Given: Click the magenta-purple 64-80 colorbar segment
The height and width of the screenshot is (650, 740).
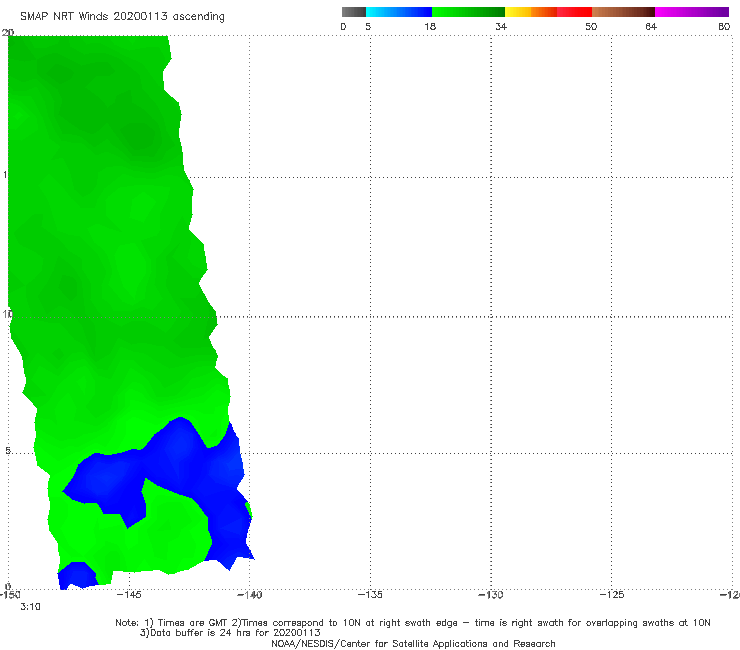Looking at the screenshot, I should tap(692, 12).
